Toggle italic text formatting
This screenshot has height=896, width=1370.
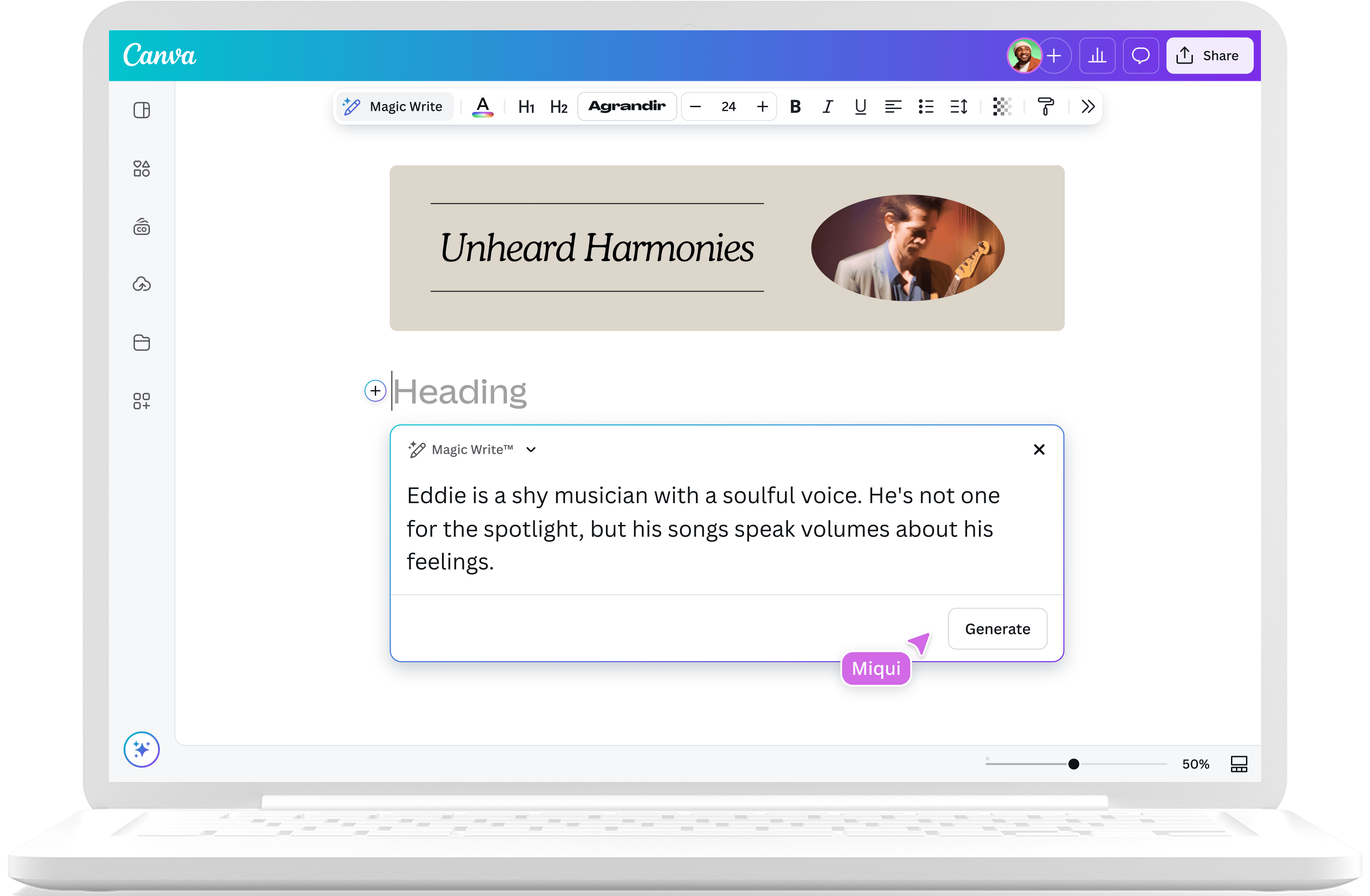tap(827, 106)
